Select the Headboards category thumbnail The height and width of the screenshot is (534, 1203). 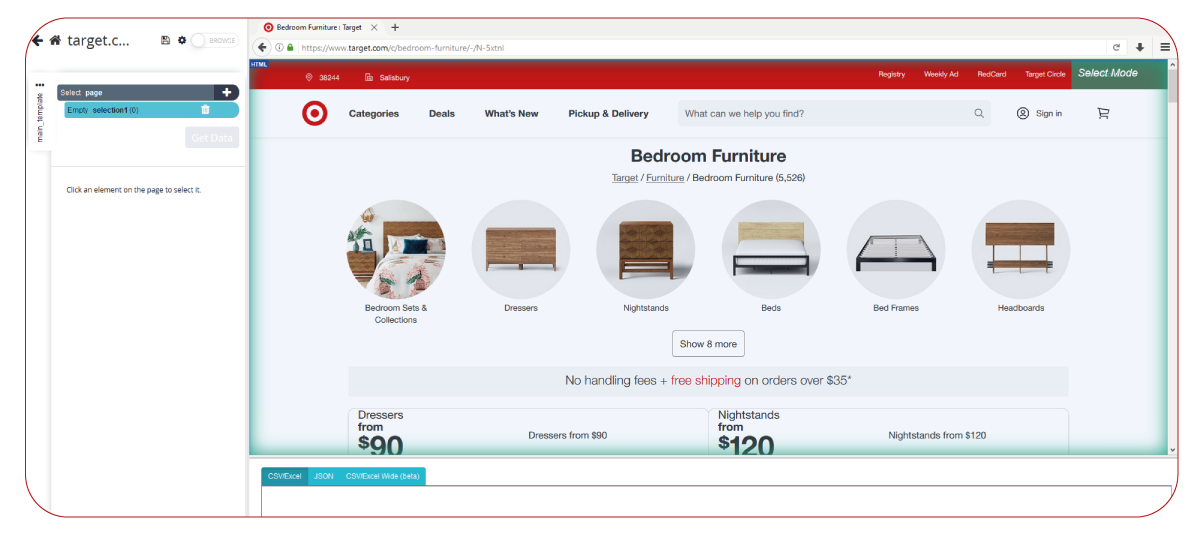[x=1021, y=249]
